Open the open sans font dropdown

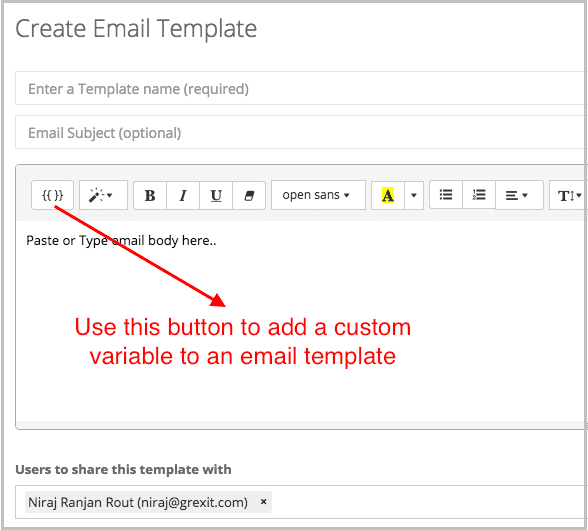pos(318,195)
